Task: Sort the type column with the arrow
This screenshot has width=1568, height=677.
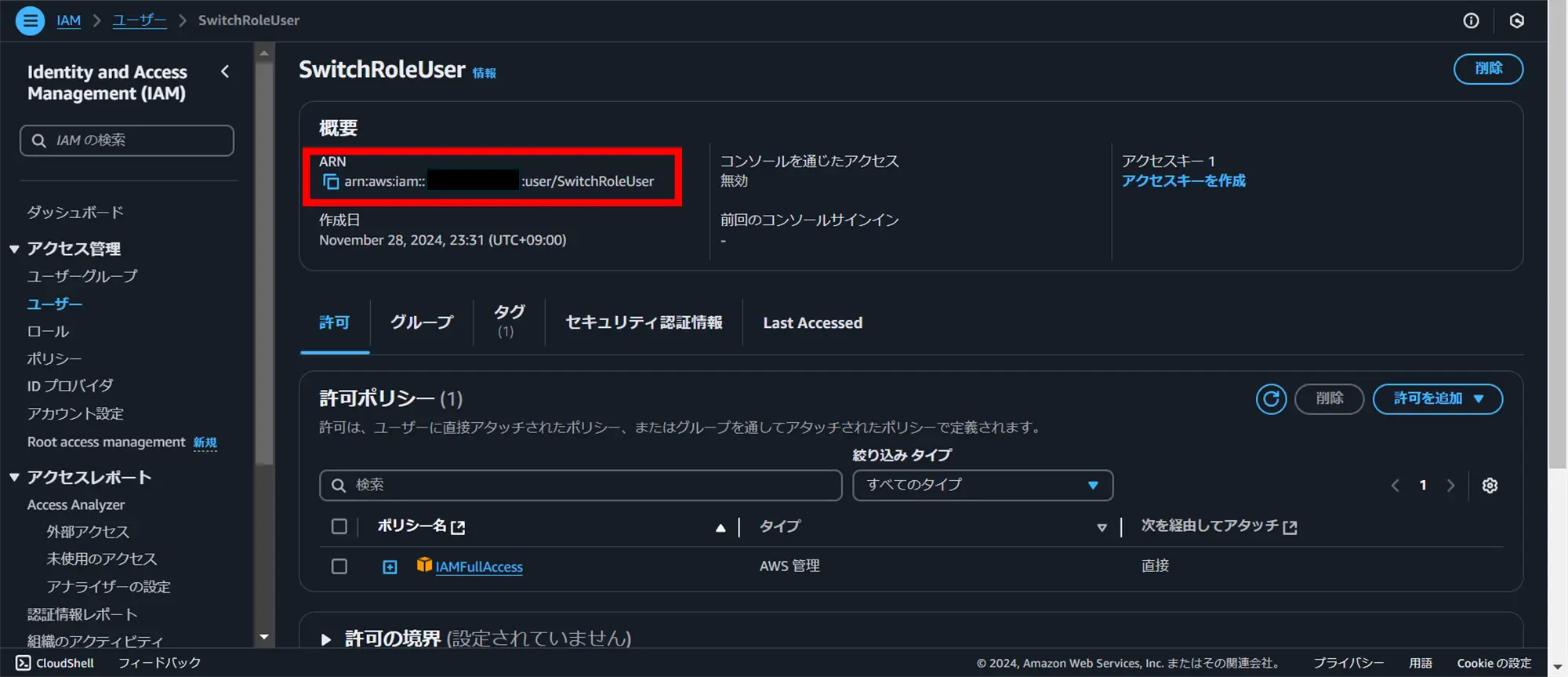Action: [1102, 527]
